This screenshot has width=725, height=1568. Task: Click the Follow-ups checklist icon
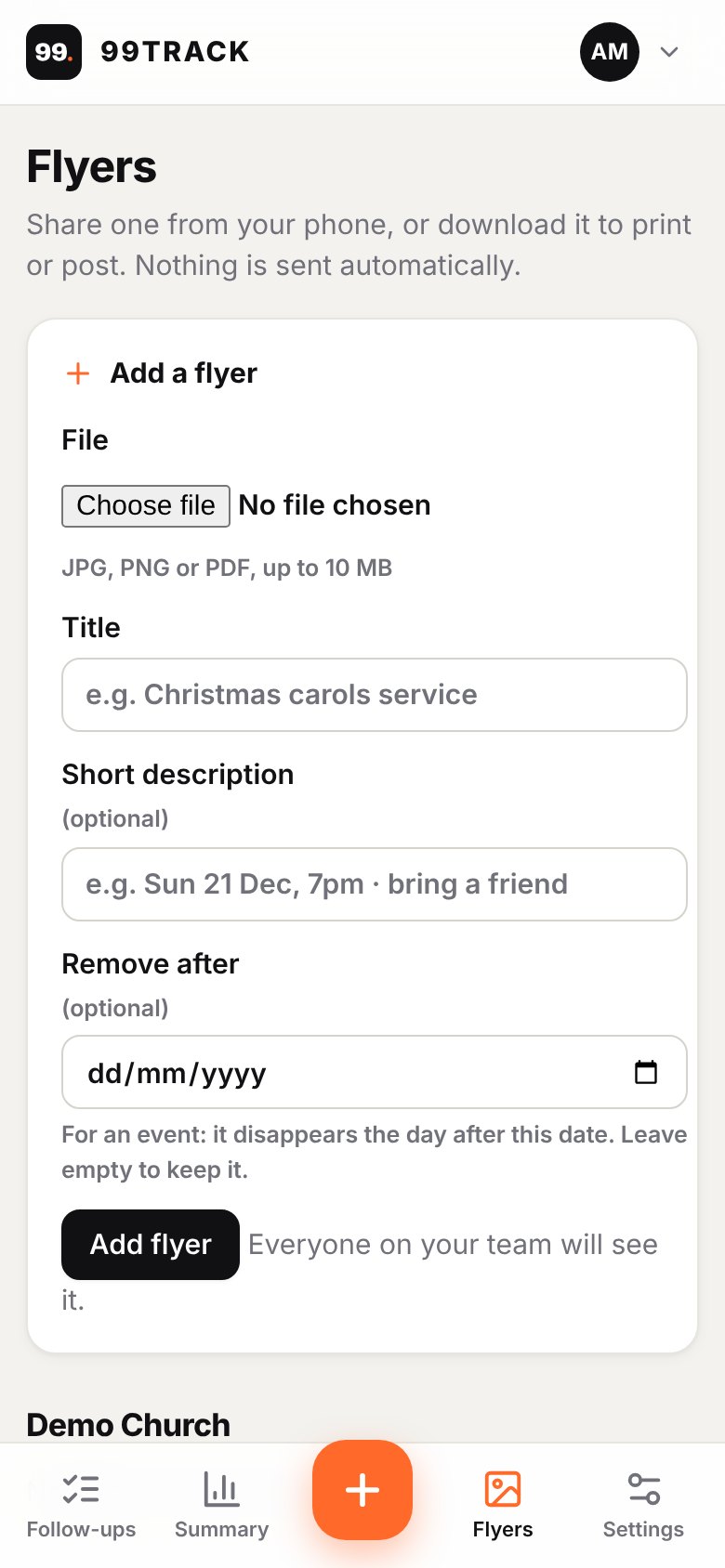(x=81, y=1489)
